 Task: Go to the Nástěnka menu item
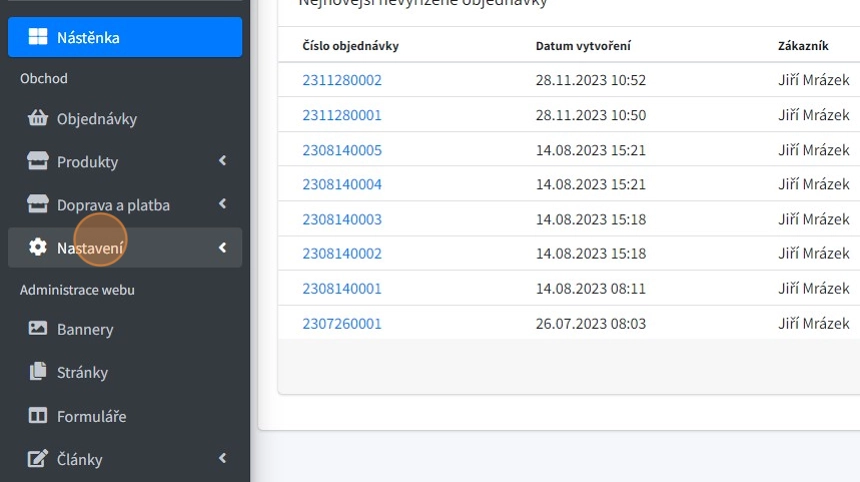tap(88, 38)
